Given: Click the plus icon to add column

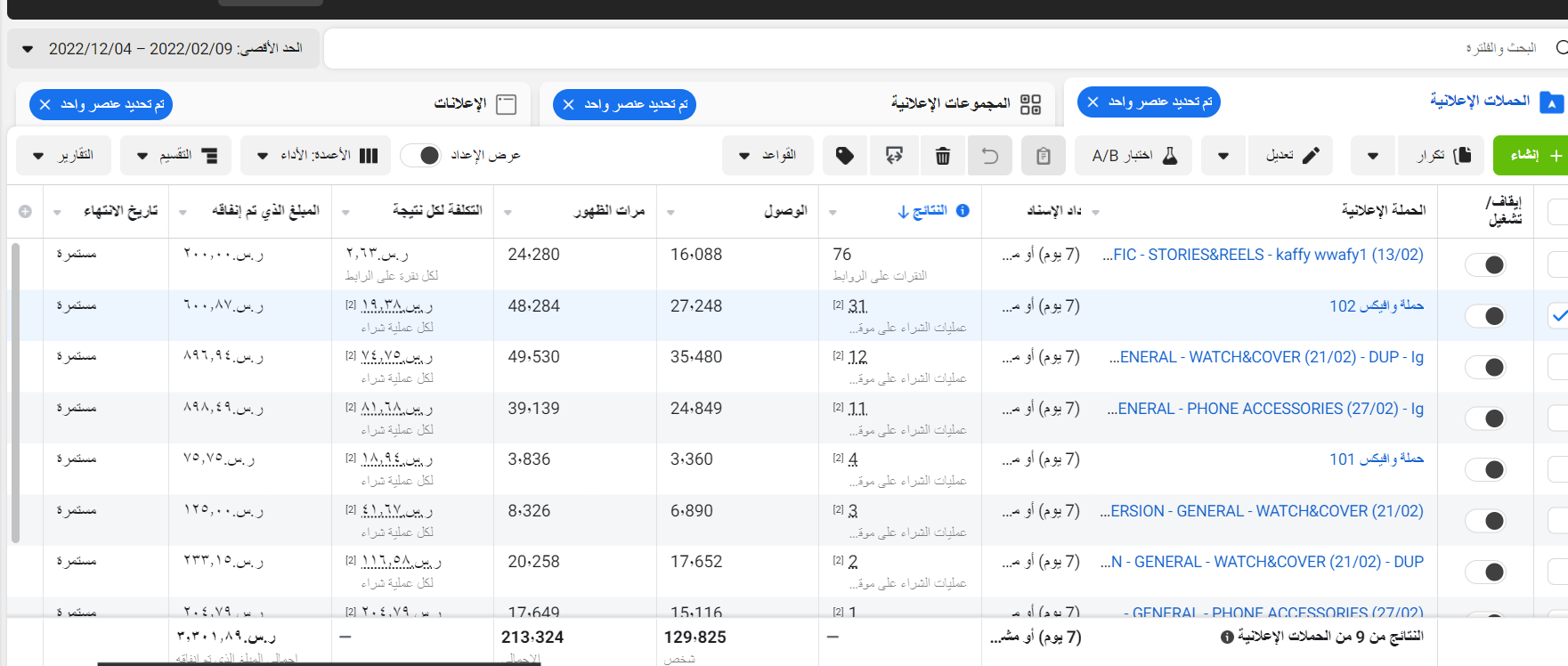Looking at the screenshot, I should tap(25, 211).
